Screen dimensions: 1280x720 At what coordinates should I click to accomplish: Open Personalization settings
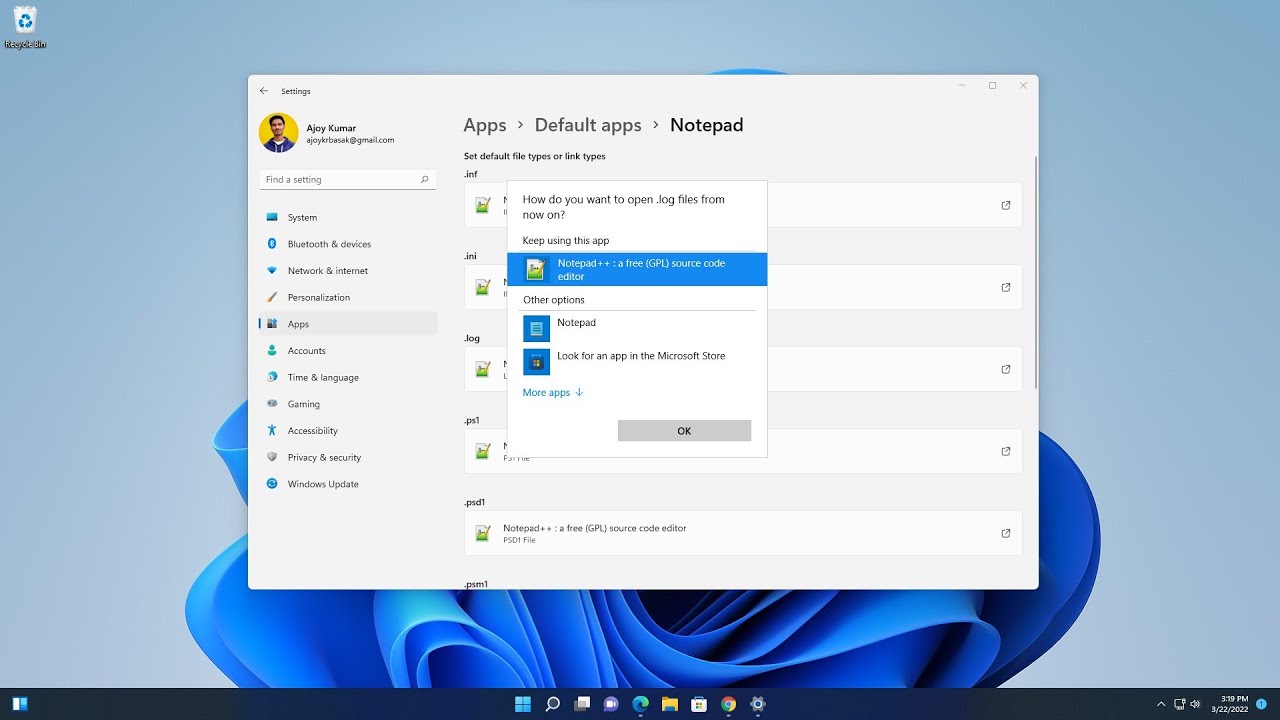point(347,297)
